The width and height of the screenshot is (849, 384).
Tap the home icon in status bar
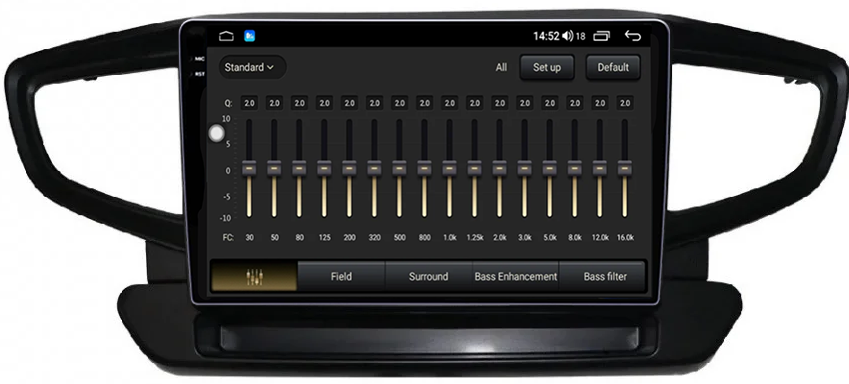point(226,36)
